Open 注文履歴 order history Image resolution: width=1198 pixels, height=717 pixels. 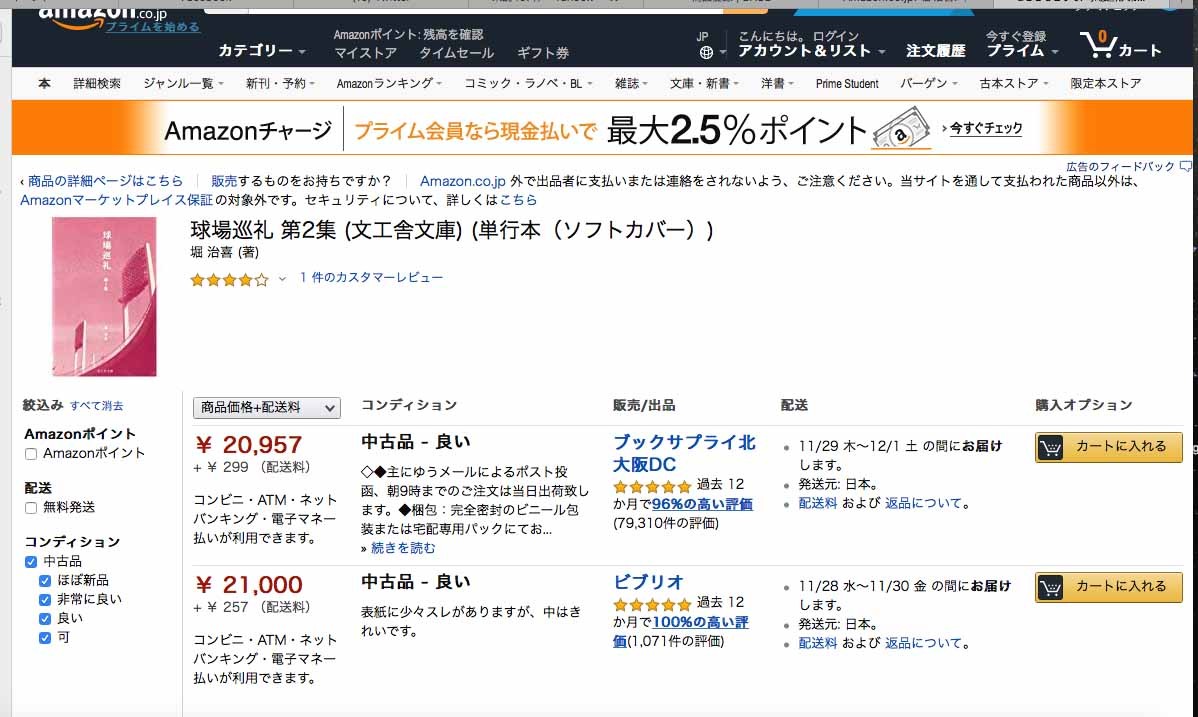tap(936, 50)
